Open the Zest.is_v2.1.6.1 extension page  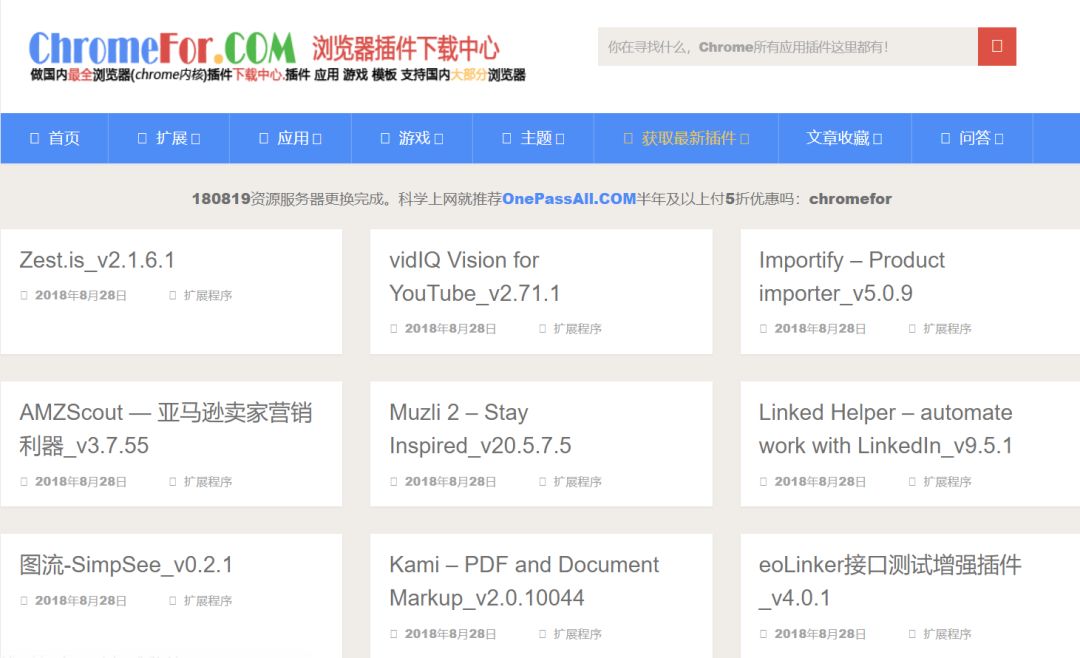(97, 260)
